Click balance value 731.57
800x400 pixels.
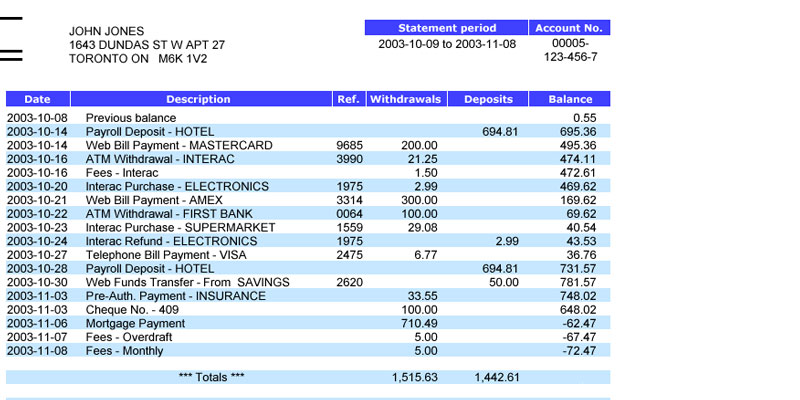[578, 269]
